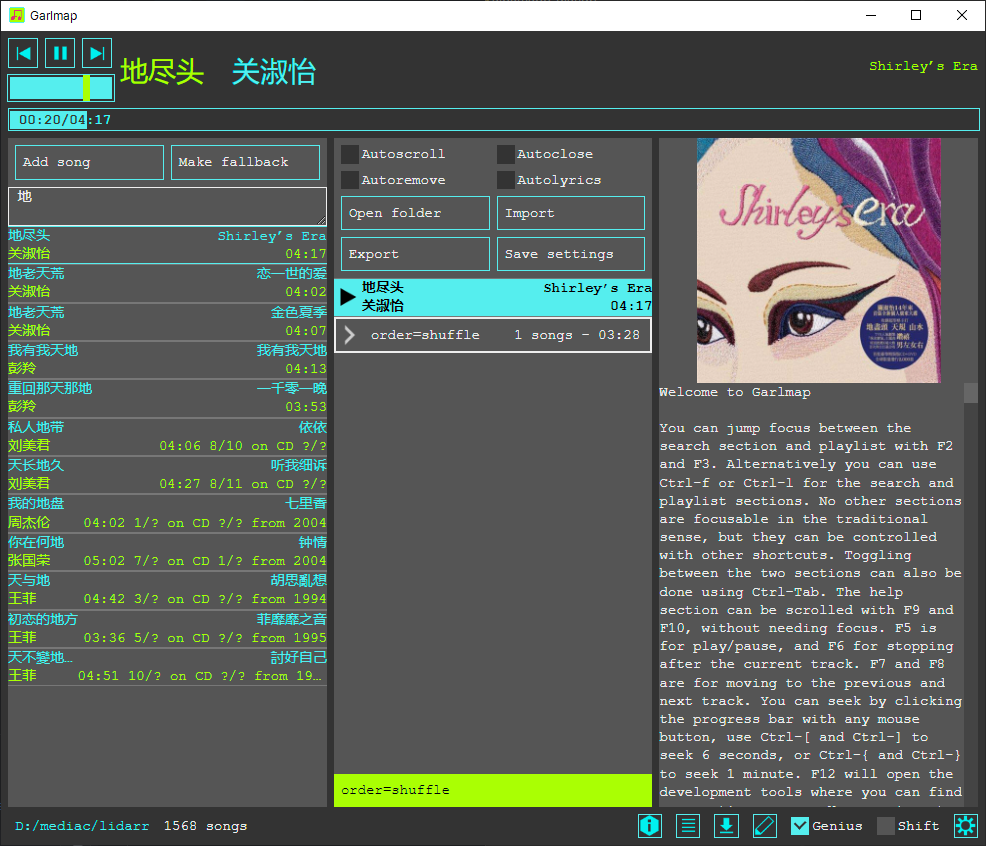Click the Shirley's Era album title

click(x=923, y=66)
